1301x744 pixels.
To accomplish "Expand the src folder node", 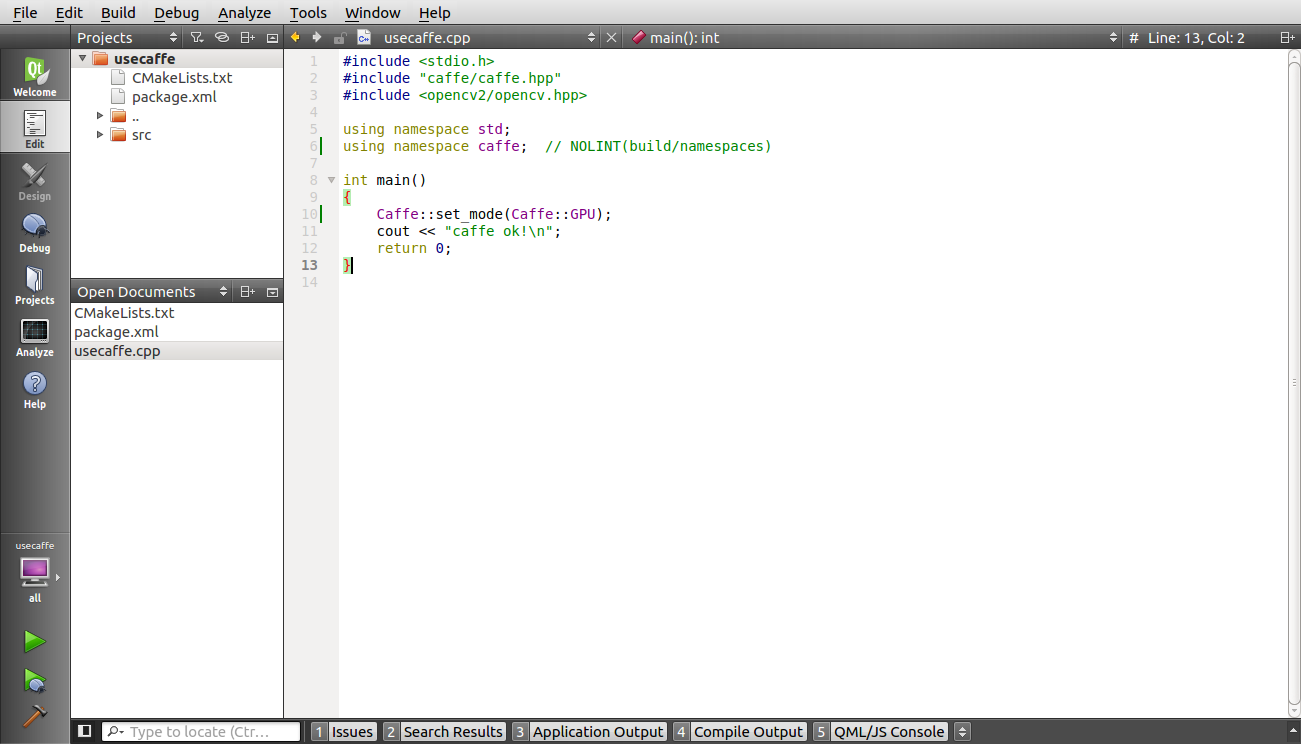I will point(100,135).
